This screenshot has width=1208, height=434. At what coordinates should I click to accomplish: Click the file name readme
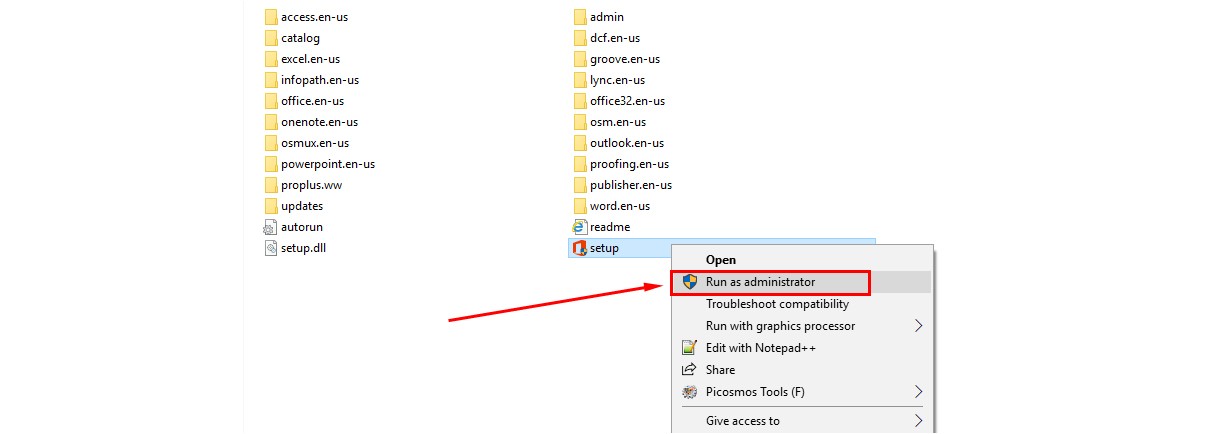[x=610, y=227]
